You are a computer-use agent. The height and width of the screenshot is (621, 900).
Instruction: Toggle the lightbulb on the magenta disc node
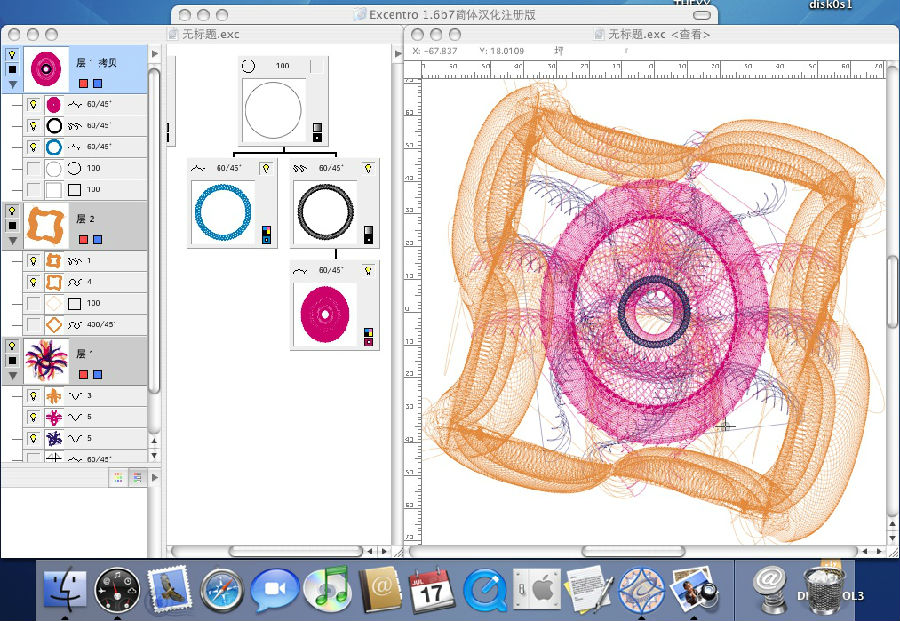point(368,271)
